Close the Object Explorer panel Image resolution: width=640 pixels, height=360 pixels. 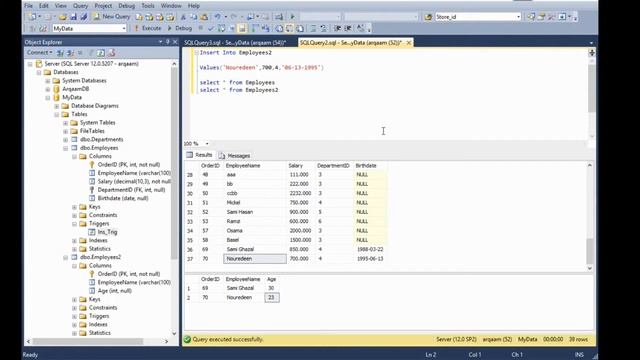[x=175, y=42]
